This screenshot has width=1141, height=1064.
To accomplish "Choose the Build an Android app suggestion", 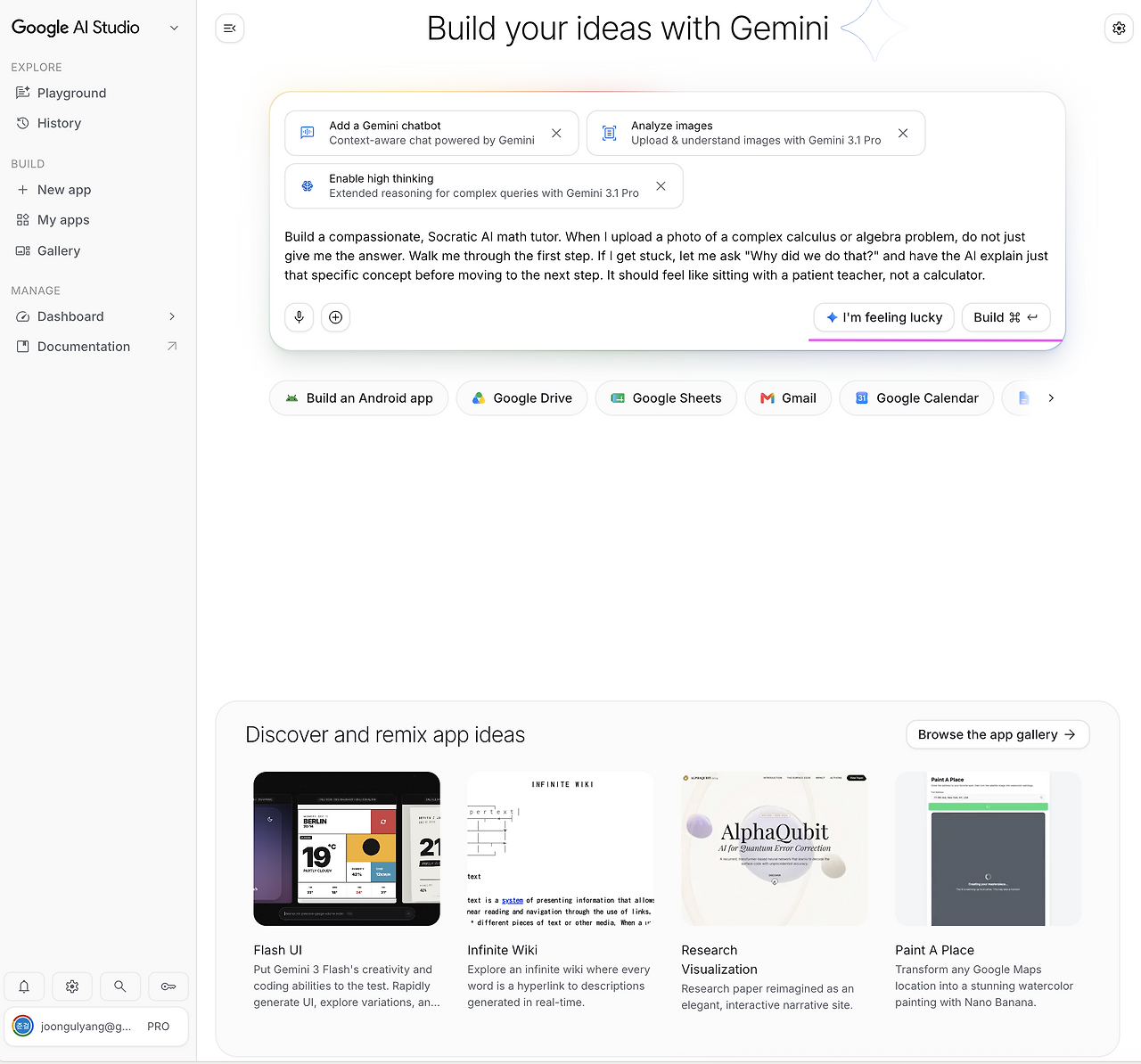I will pos(359,398).
